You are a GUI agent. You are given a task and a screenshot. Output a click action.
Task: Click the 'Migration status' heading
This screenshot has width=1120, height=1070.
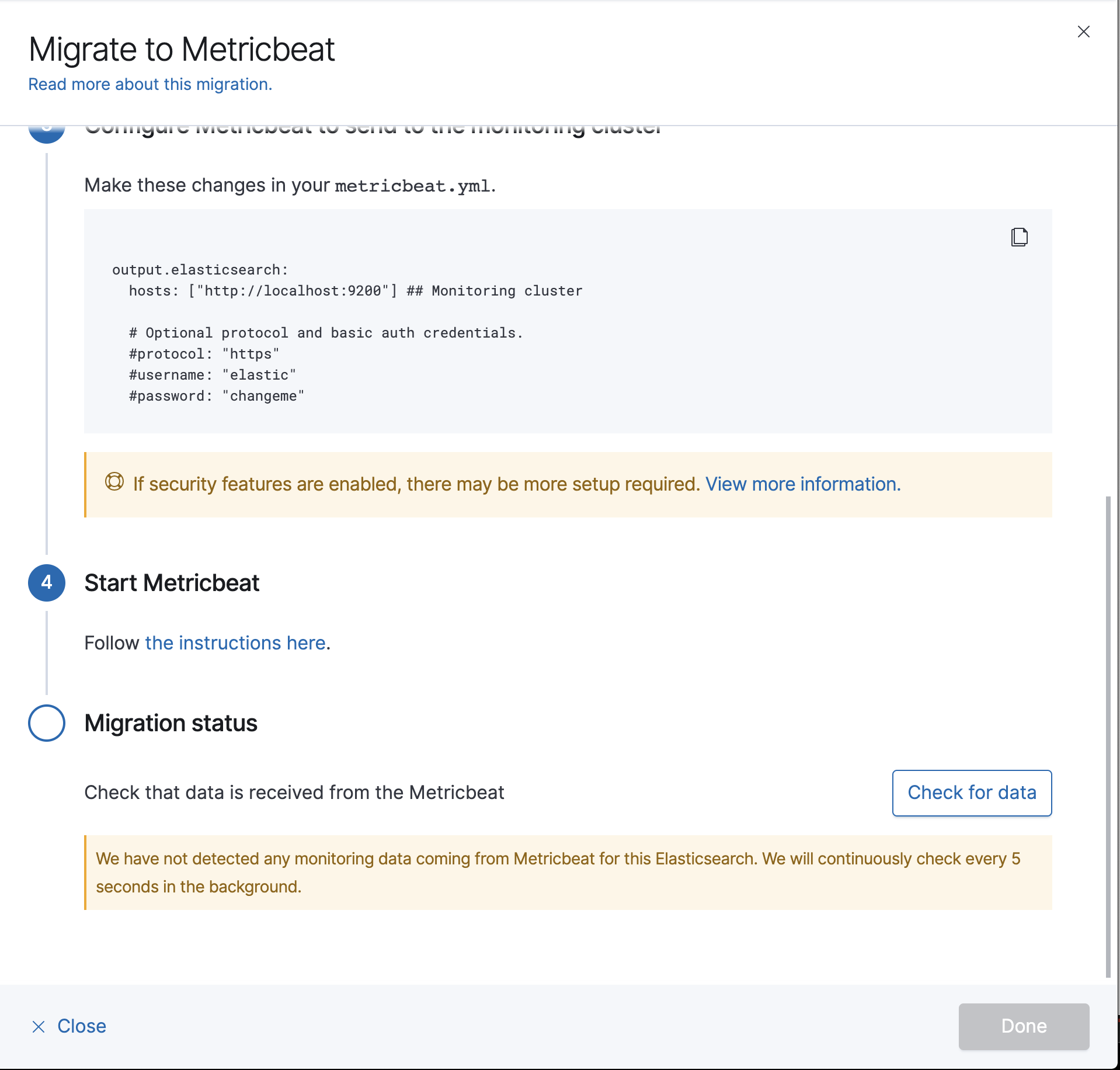(171, 723)
